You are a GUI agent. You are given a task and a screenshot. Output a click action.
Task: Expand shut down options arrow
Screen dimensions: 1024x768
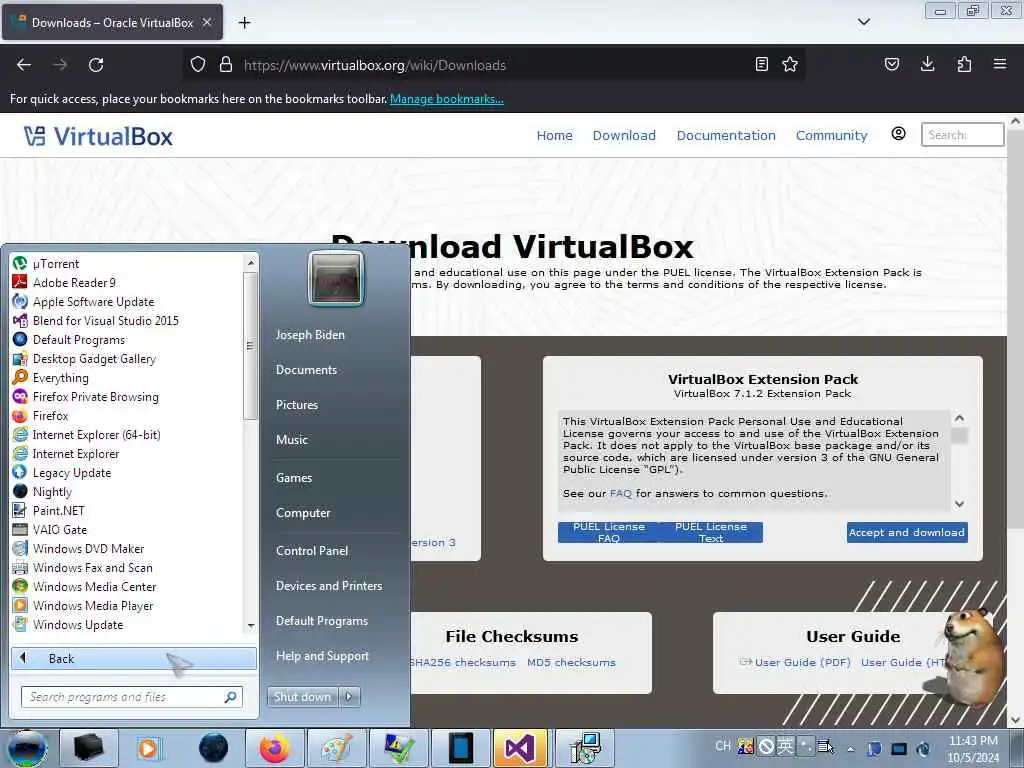click(x=349, y=696)
